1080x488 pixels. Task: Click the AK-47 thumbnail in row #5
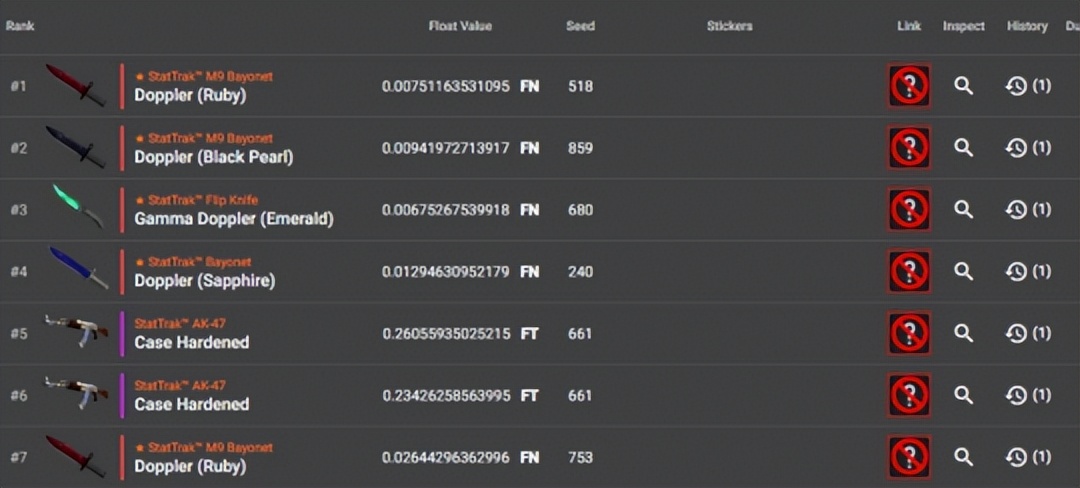point(76,331)
